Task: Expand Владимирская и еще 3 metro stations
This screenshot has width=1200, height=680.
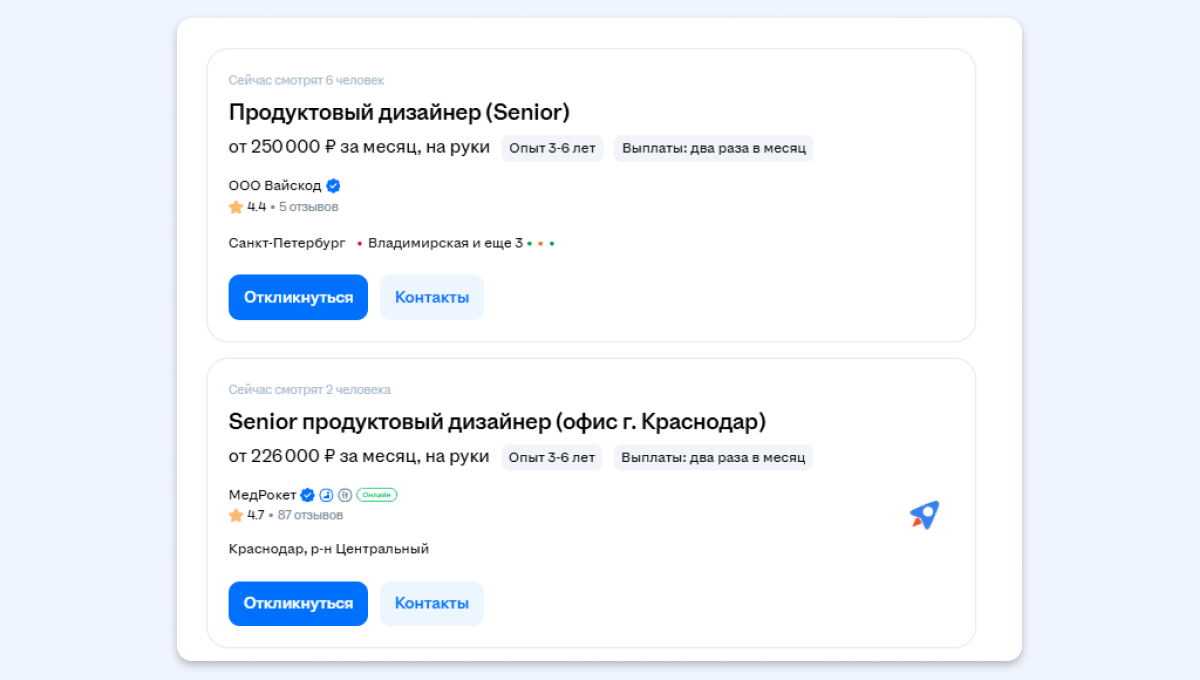Action: 445,243
